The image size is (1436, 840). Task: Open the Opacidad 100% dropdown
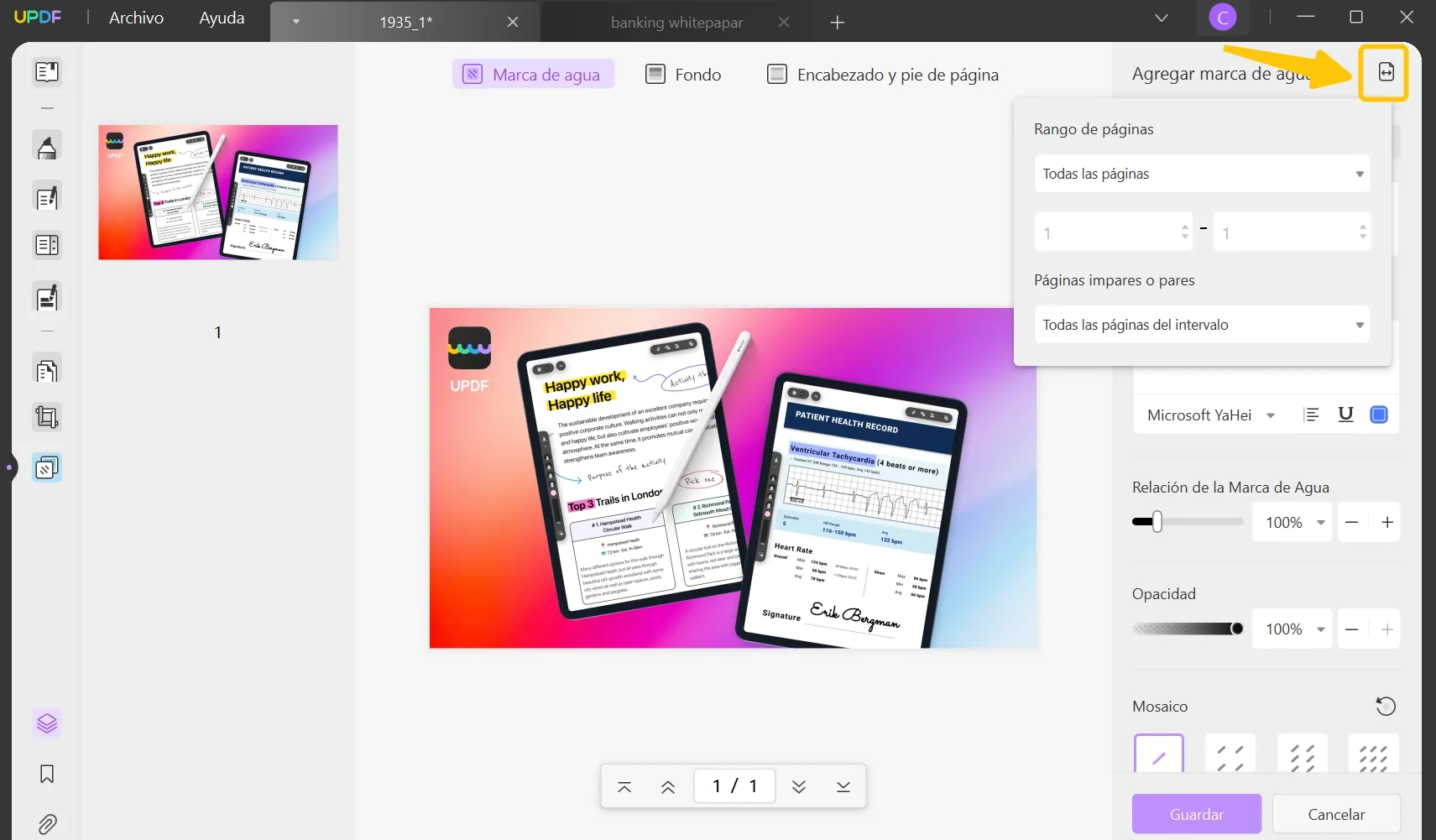point(1292,629)
